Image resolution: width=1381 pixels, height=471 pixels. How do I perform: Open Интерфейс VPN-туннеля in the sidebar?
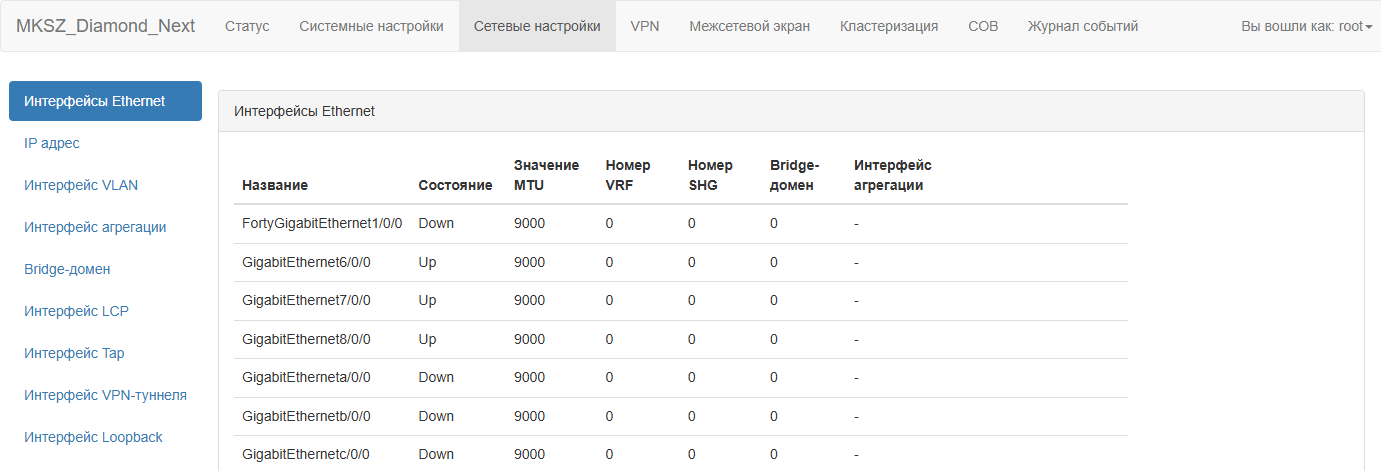coord(105,395)
